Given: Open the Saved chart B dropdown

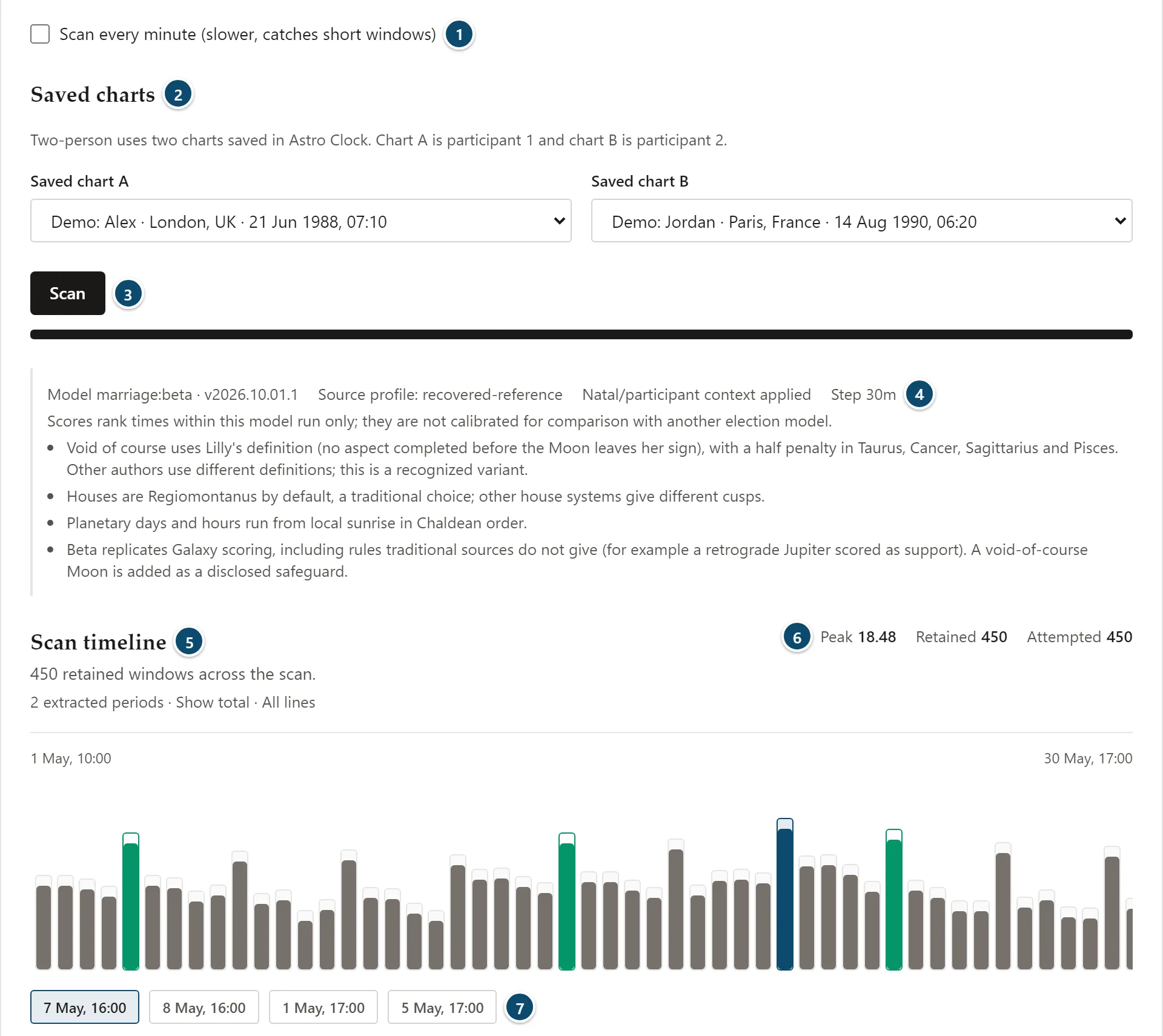Looking at the screenshot, I should (862, 221).
